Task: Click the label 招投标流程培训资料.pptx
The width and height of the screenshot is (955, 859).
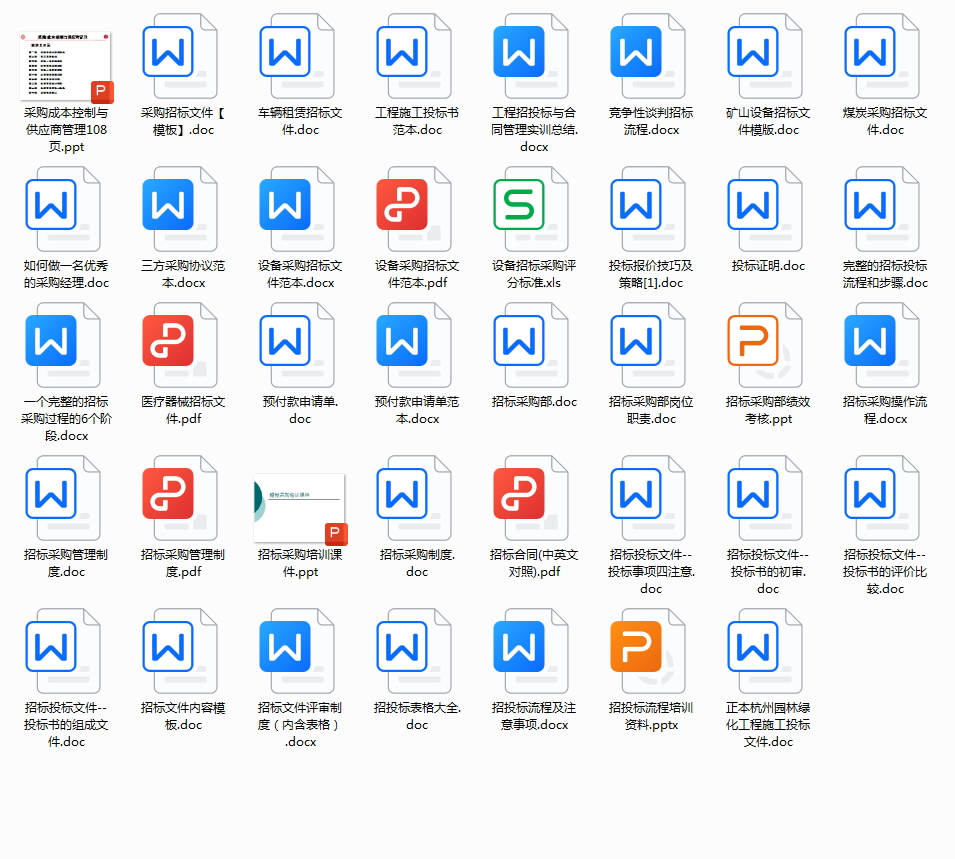Action: (651, 716)
